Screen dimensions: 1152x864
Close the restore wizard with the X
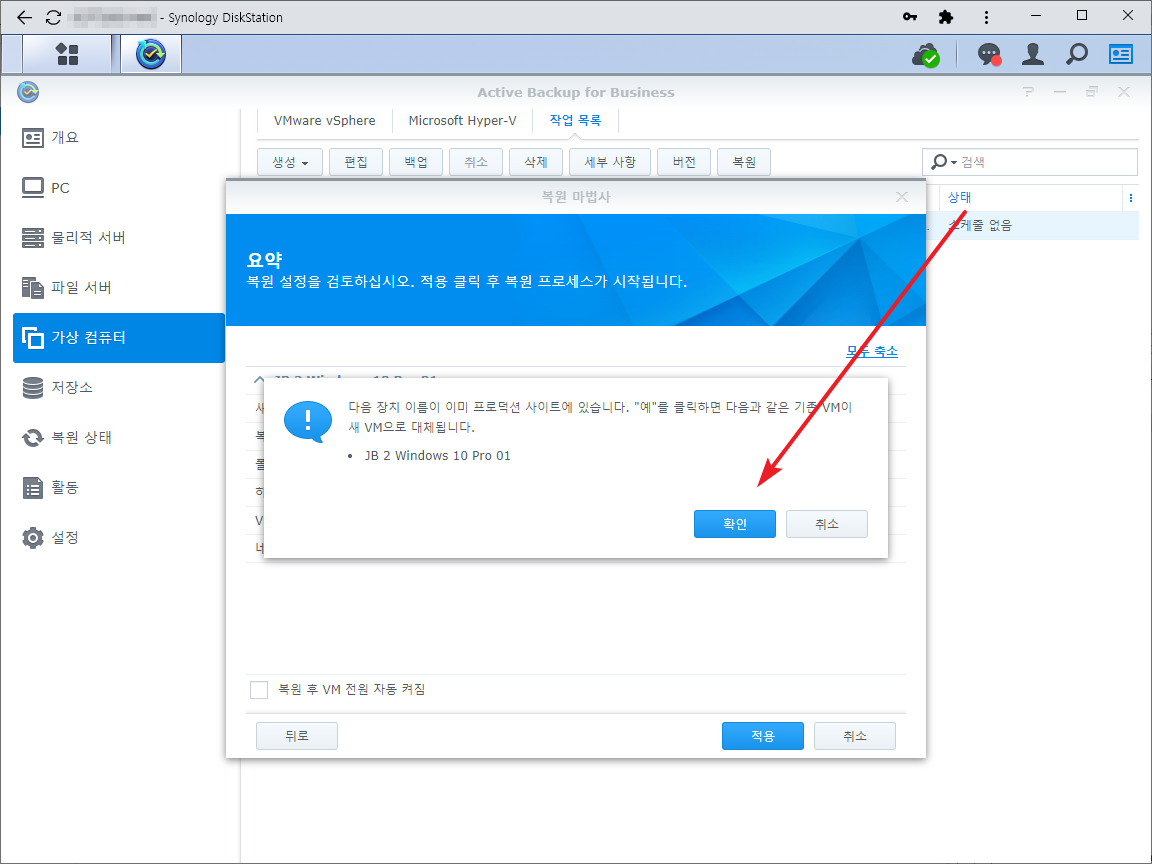pos(902,197)
